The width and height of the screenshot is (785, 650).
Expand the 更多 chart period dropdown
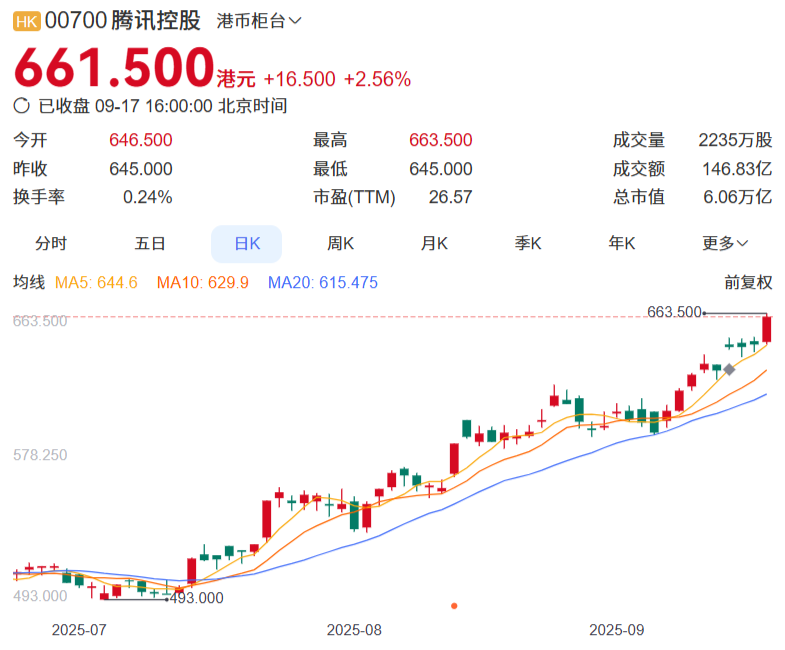pos(724,243)
